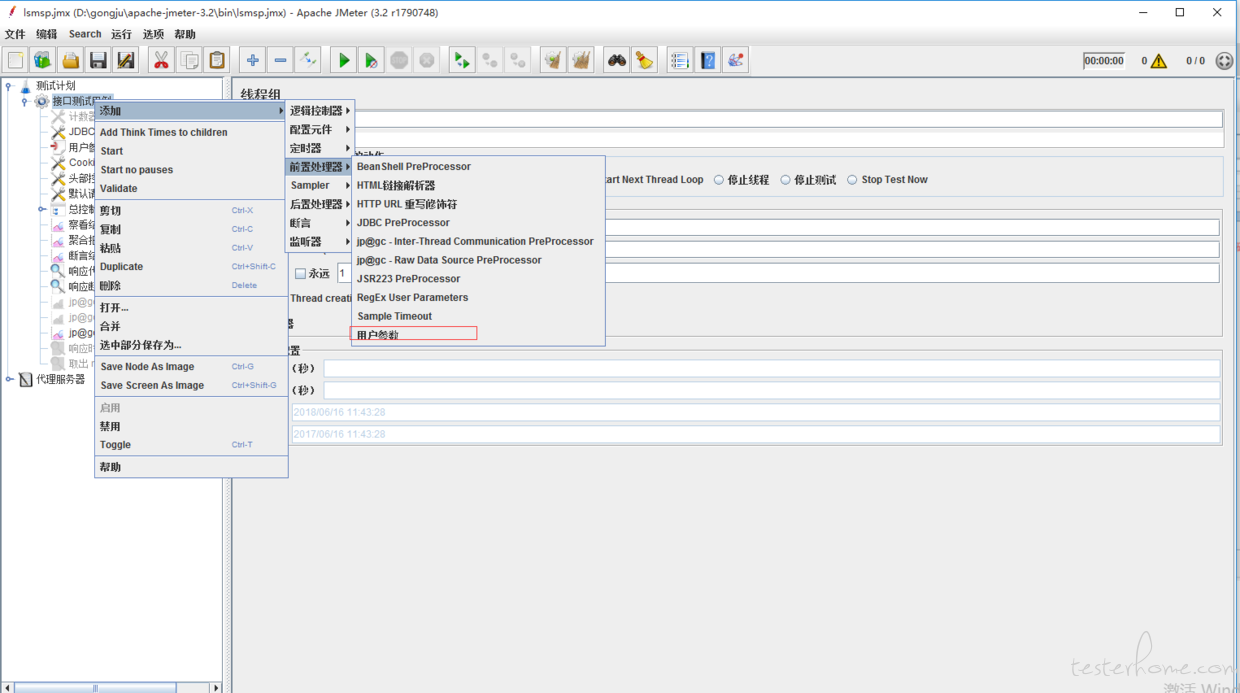The height and width of the screenshot is (693, 1240).
Task: Choose RegEx User Parameters menu item
Action: tap(478, 297)
